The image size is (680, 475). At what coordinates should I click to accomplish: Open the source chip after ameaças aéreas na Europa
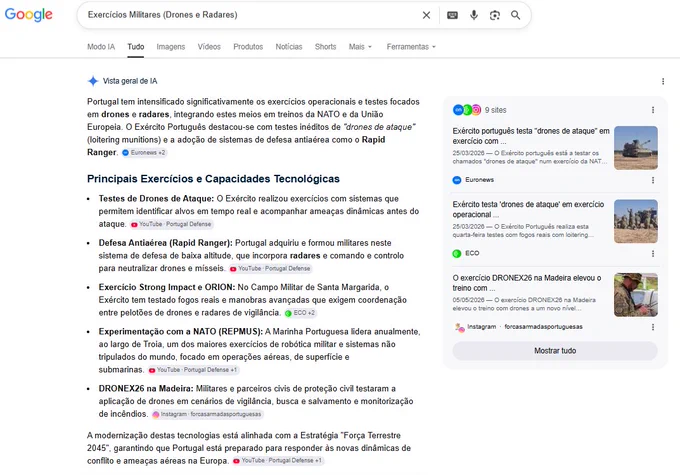click(278, 461)
